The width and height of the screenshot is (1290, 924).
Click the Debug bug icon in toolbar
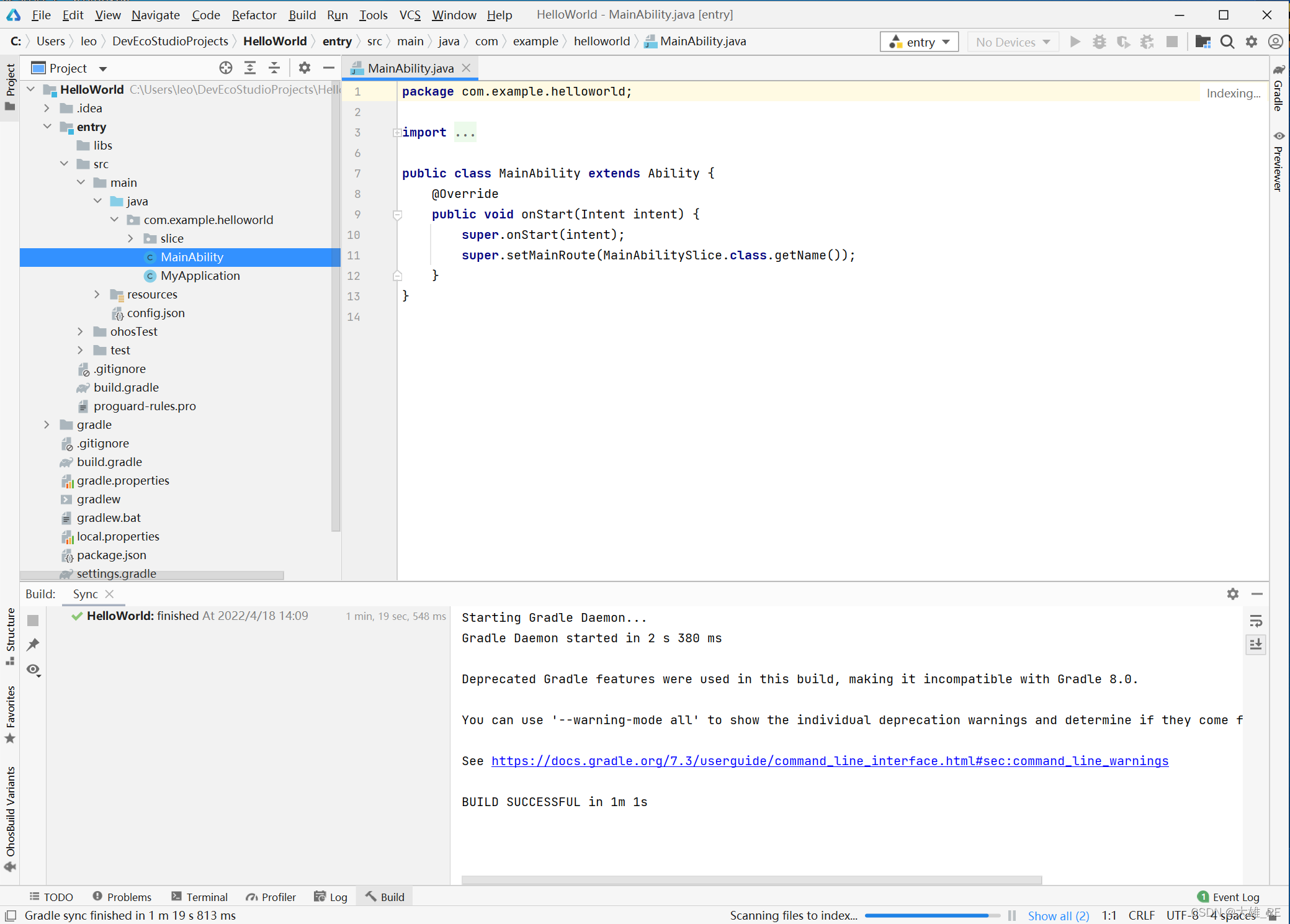click(1100, 42)
